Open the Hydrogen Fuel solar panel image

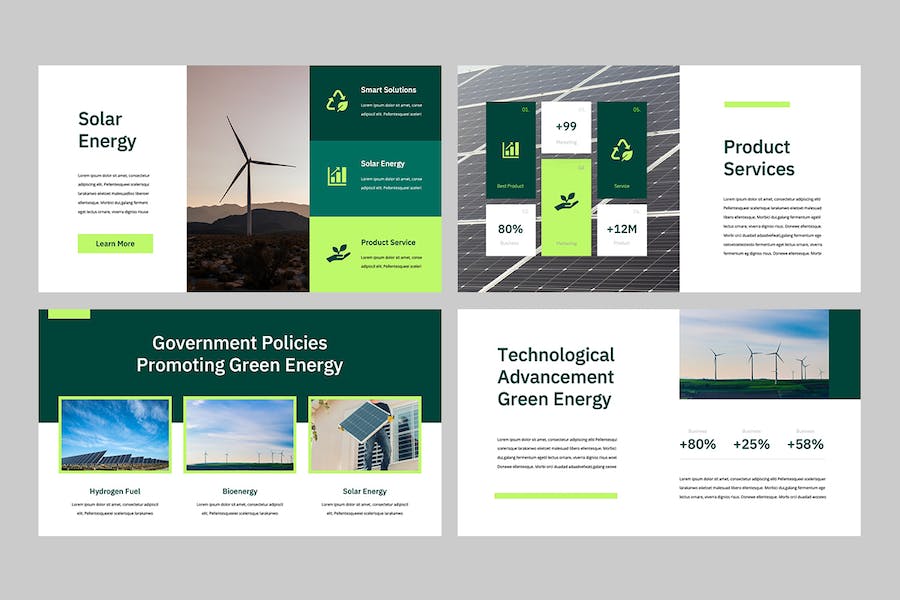click(x=115, y=435)
